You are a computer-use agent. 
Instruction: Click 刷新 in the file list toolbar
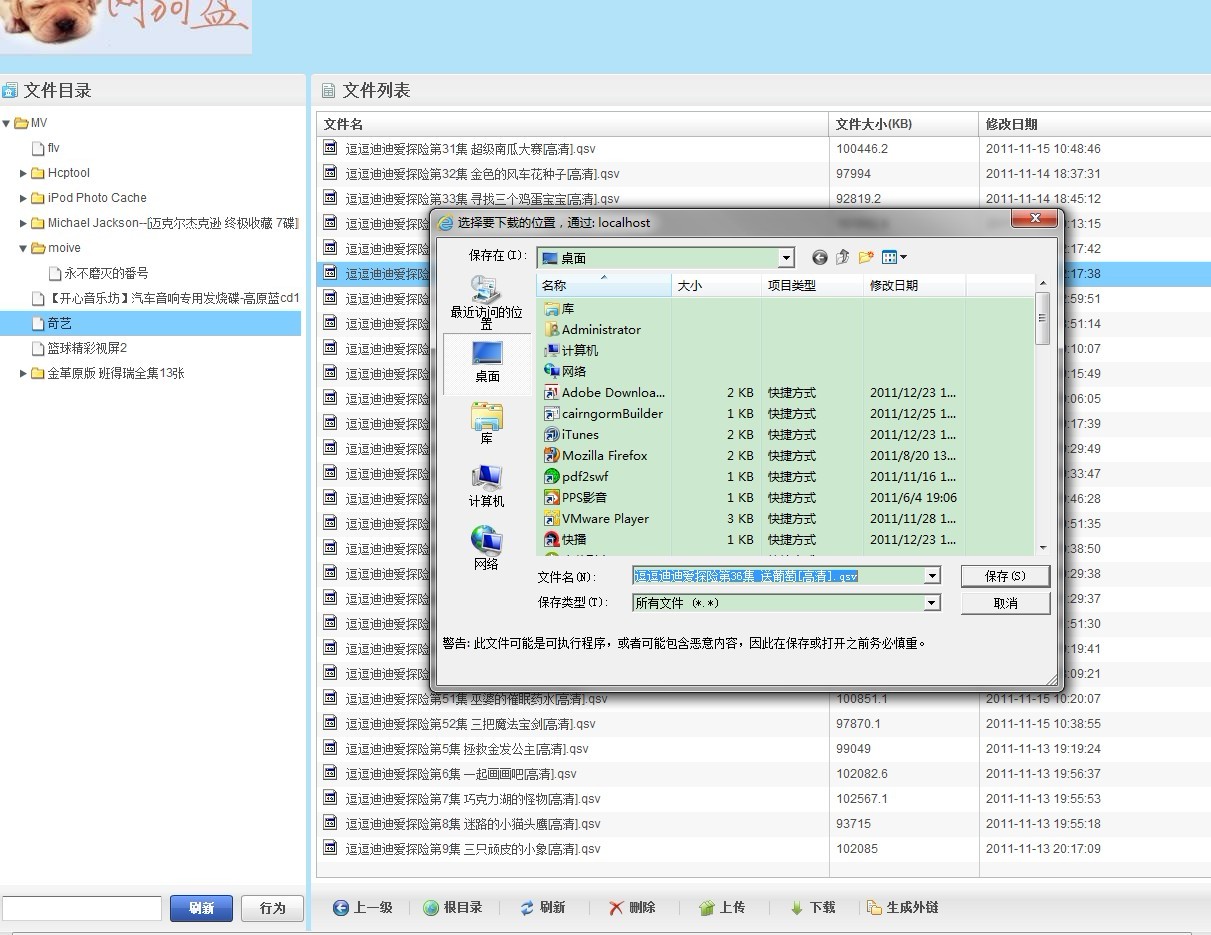point(543,908)
